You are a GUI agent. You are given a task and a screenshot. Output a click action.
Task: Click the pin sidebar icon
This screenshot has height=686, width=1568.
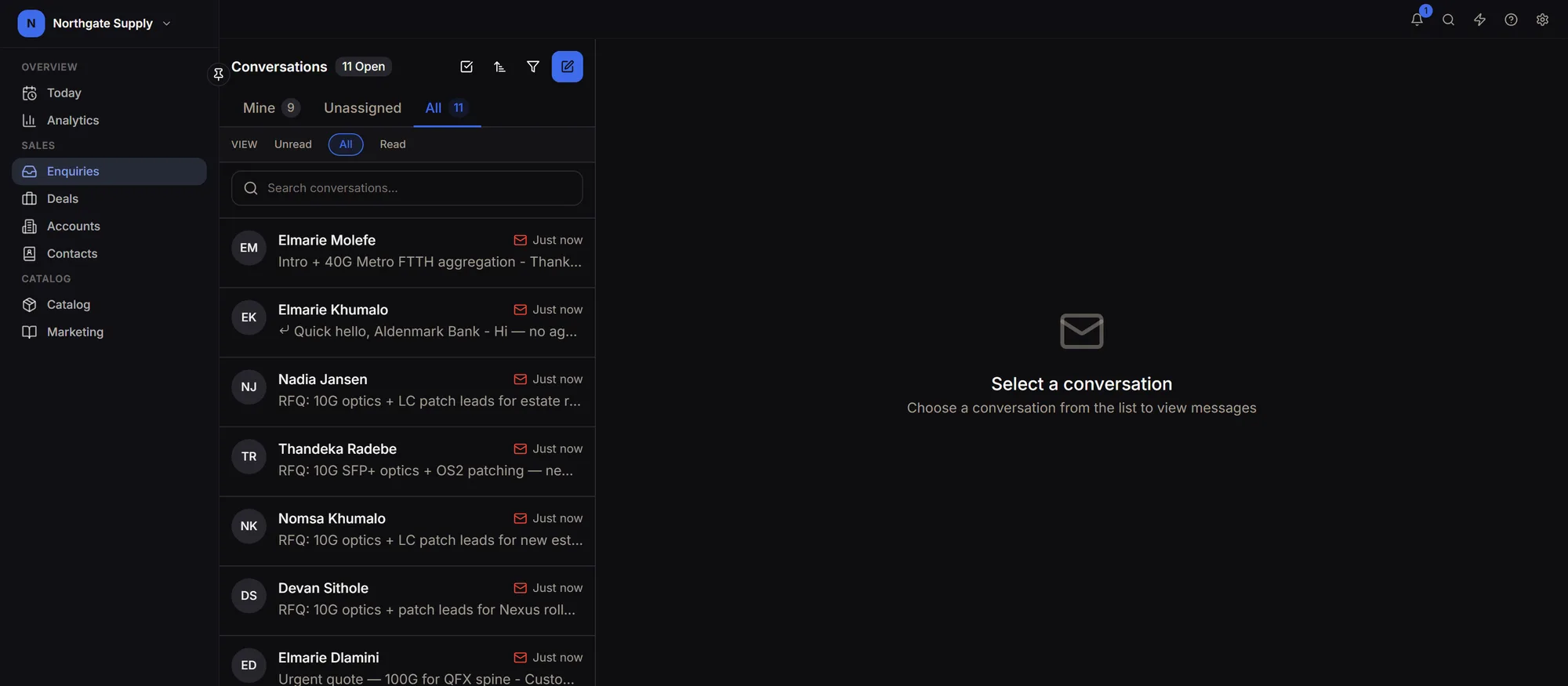218,74
